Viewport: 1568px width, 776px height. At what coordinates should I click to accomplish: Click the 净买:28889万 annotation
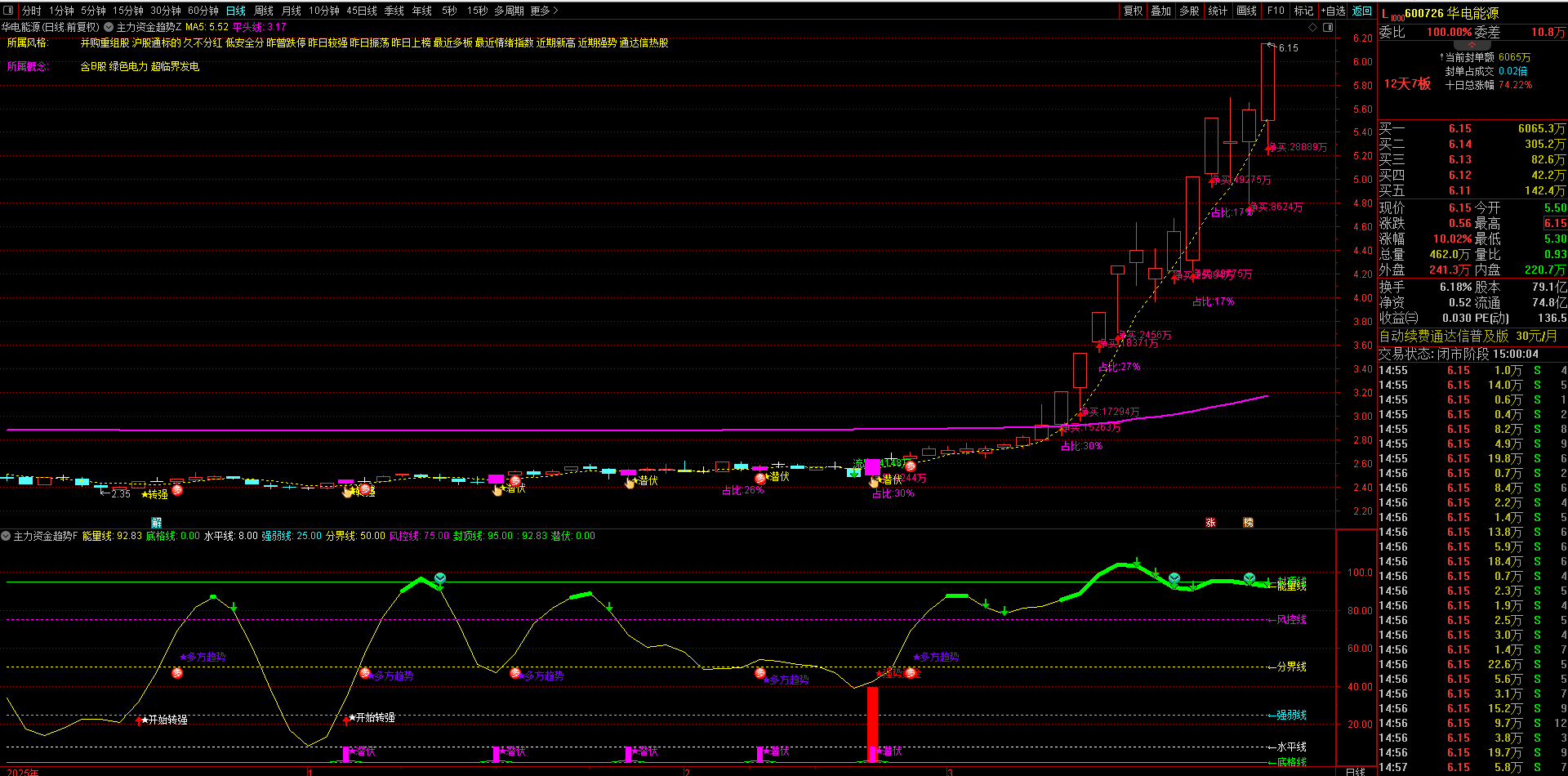(x=1298, y=147)
